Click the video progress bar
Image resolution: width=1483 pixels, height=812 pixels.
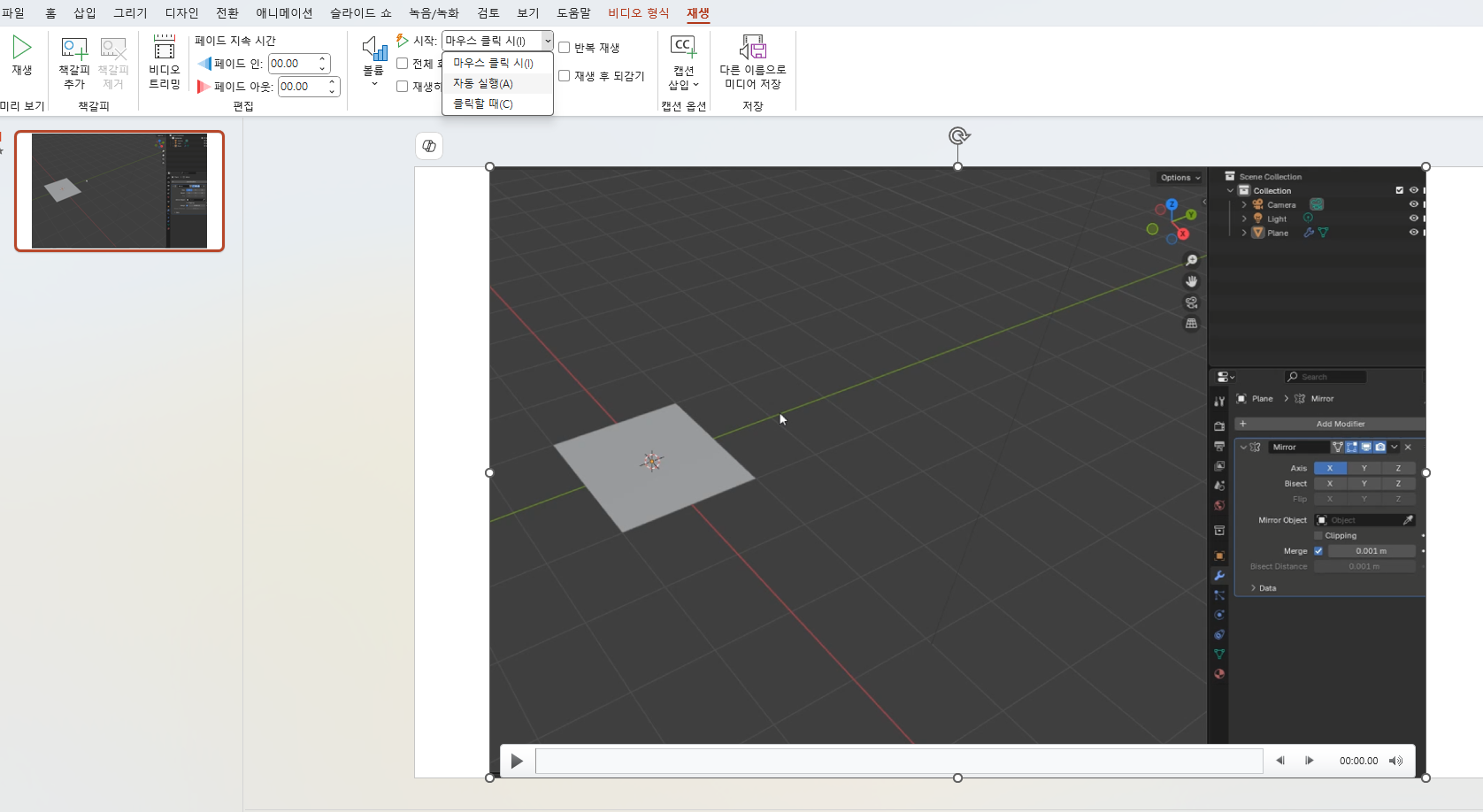pyautogui.click(x=899, y=761)
